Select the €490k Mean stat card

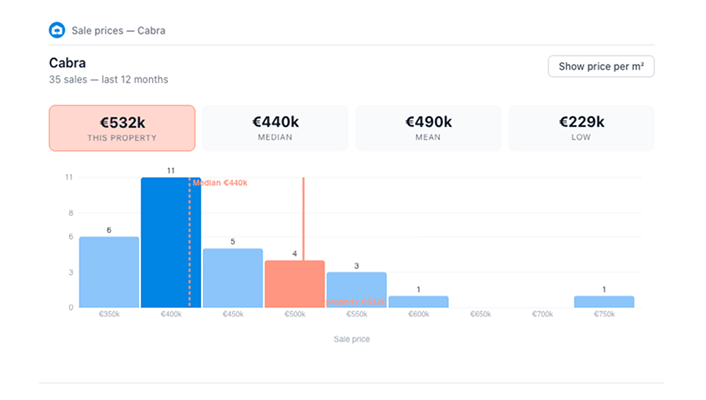coord(428,128)
